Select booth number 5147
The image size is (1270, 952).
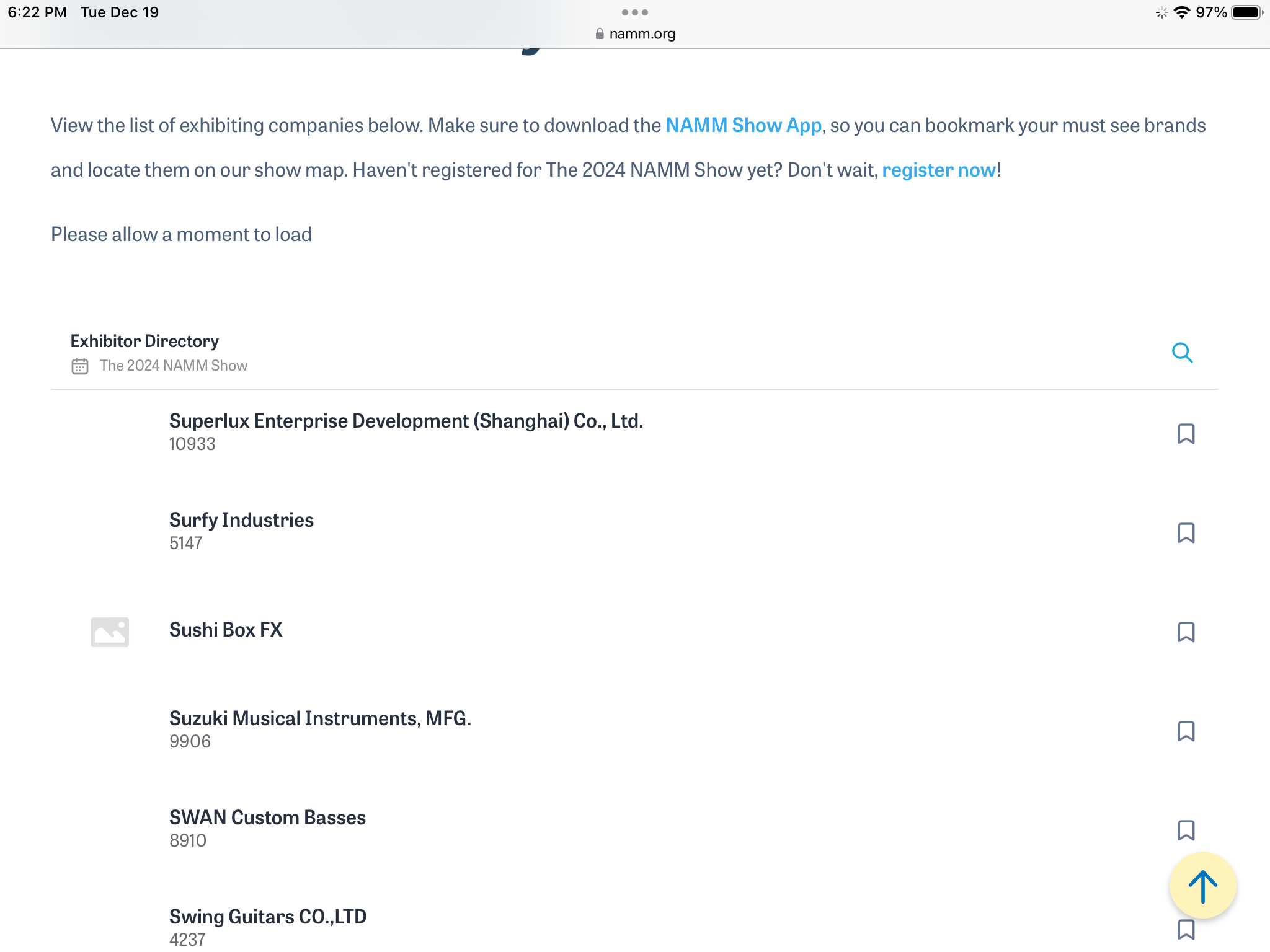185,543
